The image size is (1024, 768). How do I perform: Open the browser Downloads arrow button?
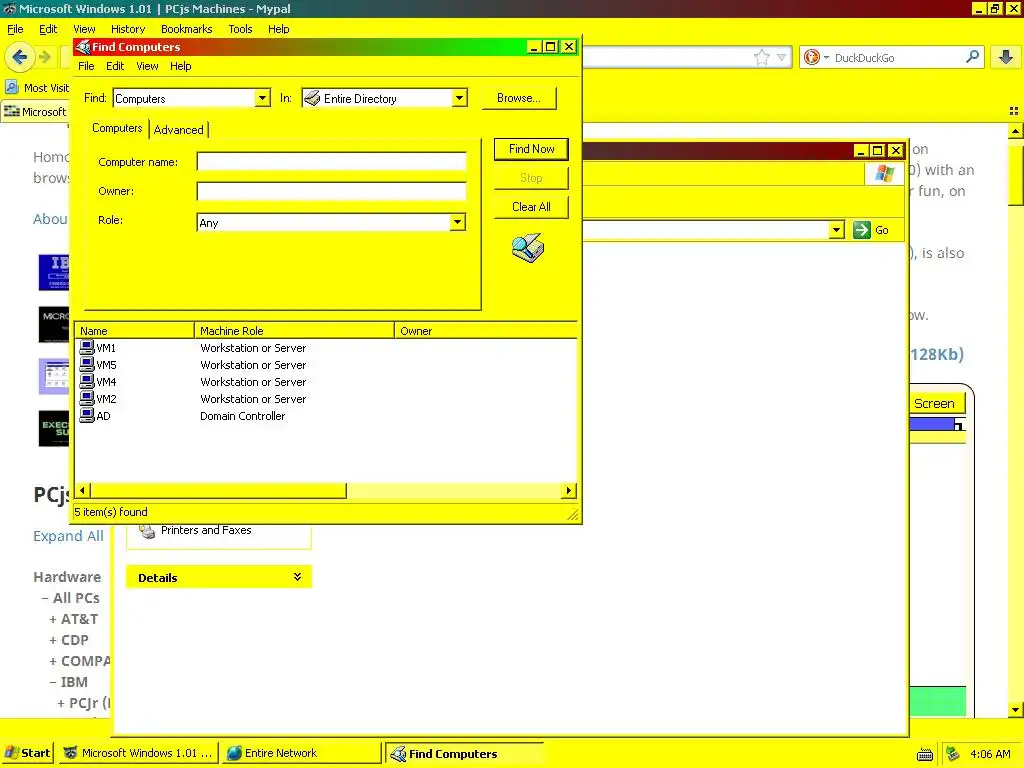[x=1006, y=57]
